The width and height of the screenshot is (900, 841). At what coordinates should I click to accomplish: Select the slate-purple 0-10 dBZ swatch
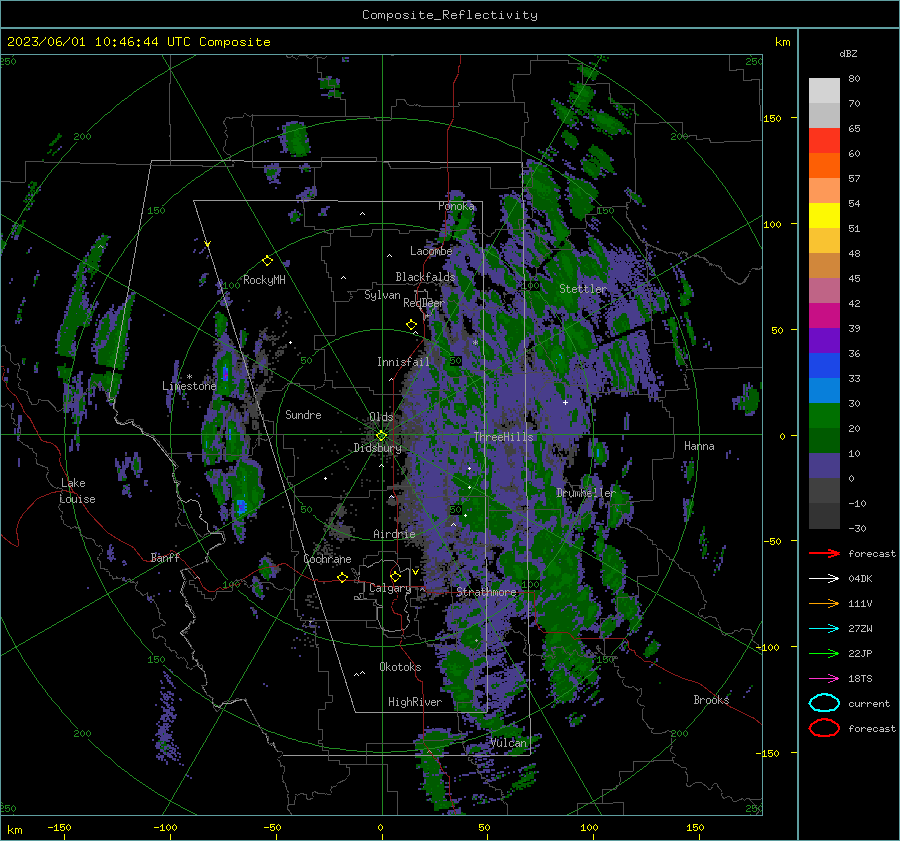(824, 466)
